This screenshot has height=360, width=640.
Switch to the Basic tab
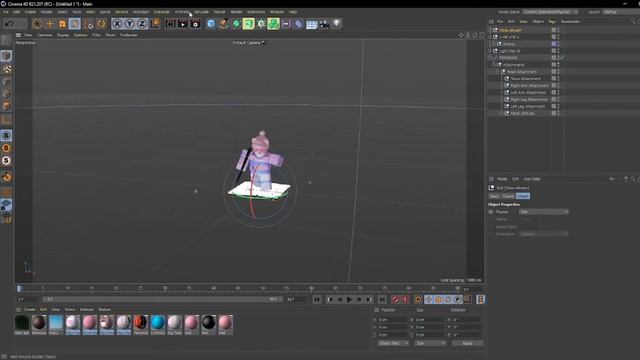click(494, 196)
